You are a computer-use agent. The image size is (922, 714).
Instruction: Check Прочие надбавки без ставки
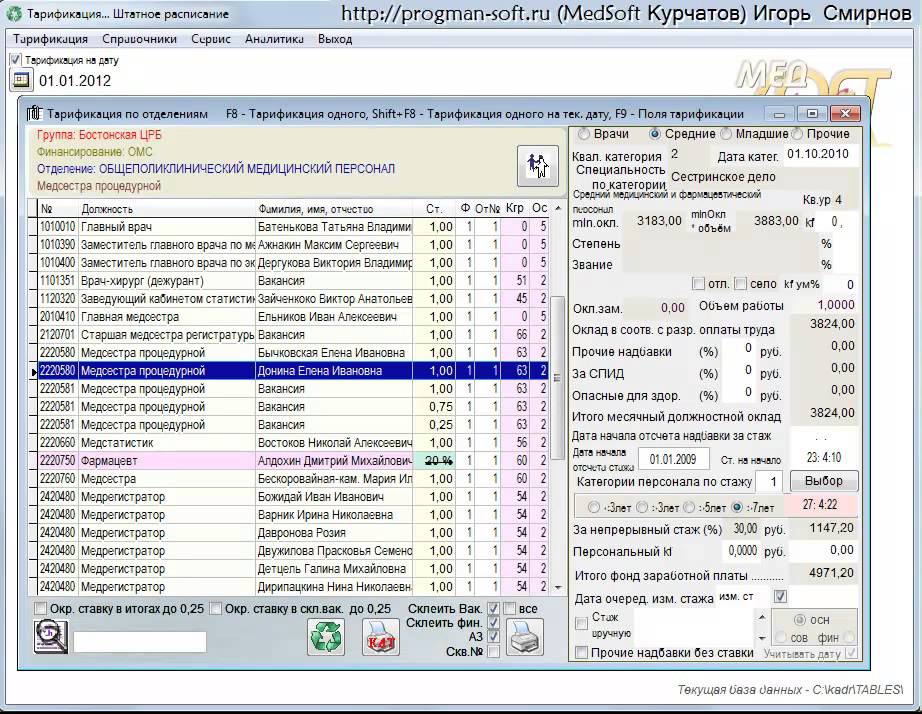(581, 652)
